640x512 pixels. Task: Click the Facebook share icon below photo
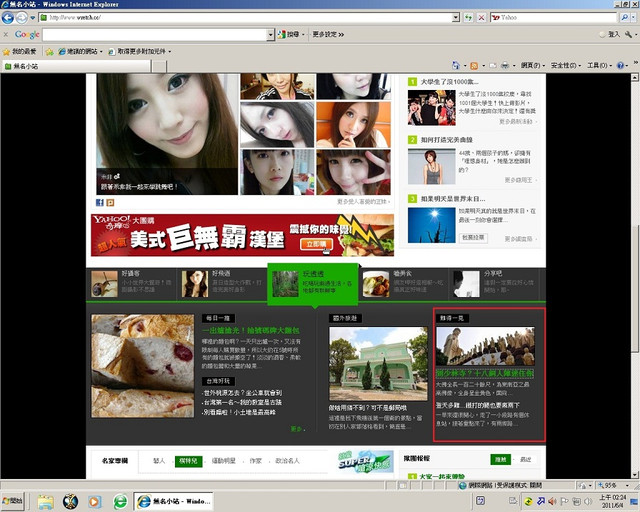[x=100, y=203]
